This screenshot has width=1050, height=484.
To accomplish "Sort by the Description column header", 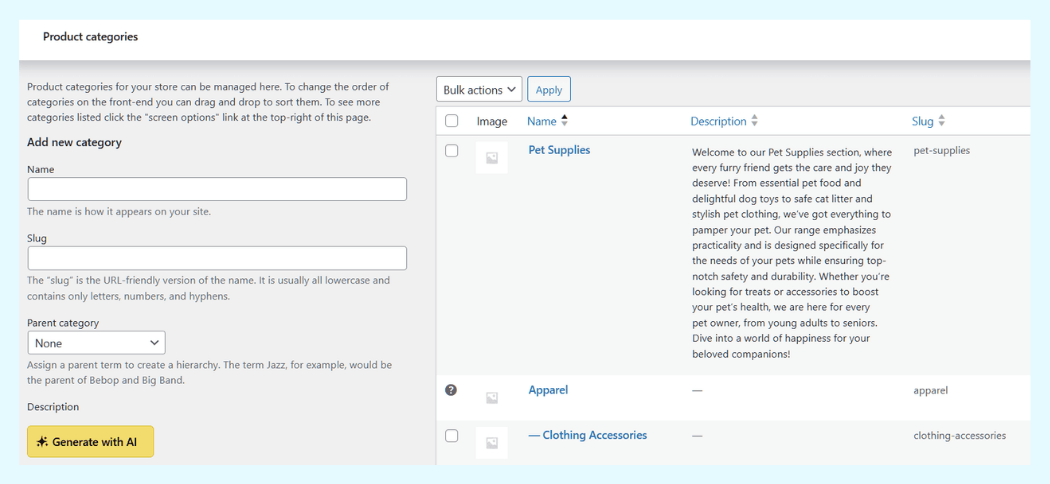I will point(718,121).
